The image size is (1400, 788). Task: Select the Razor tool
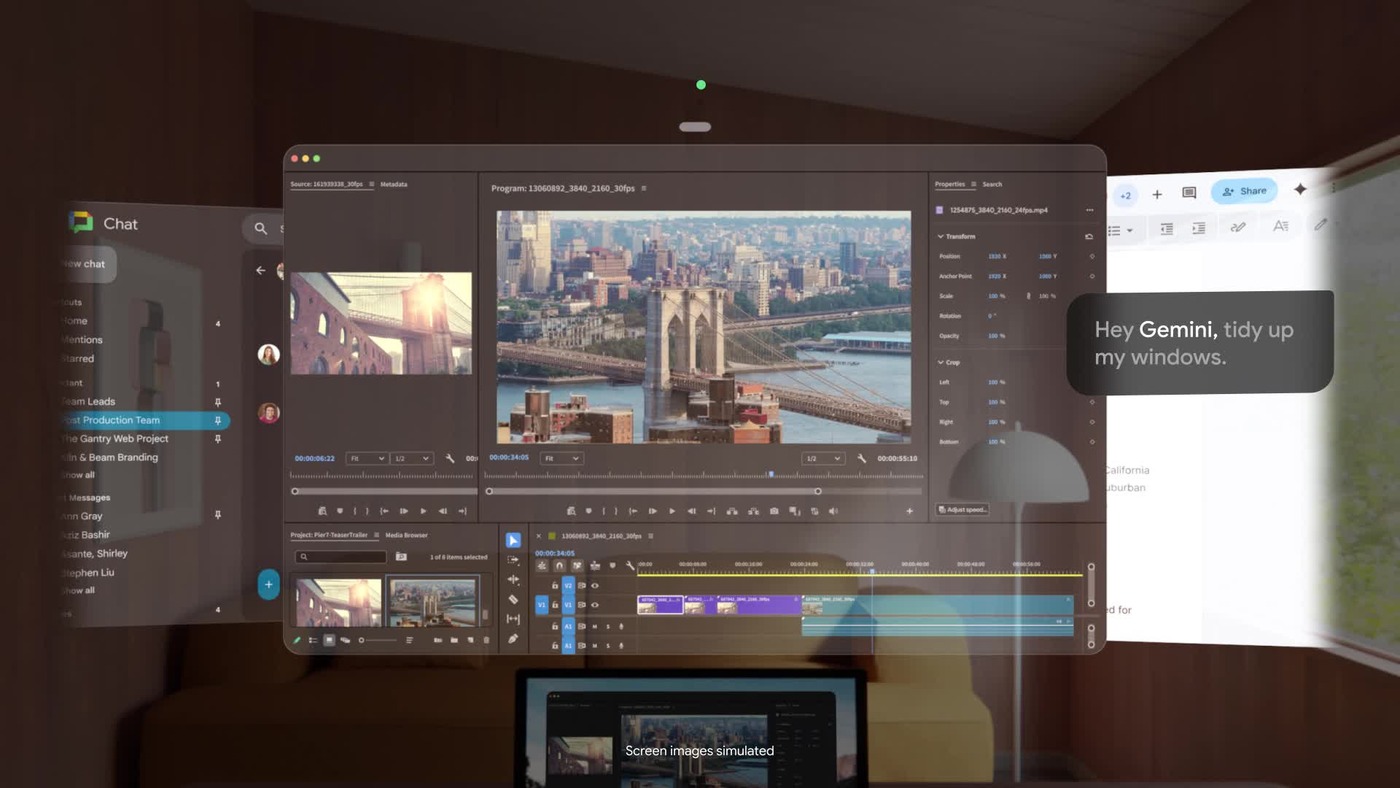[x=513, y=599]
